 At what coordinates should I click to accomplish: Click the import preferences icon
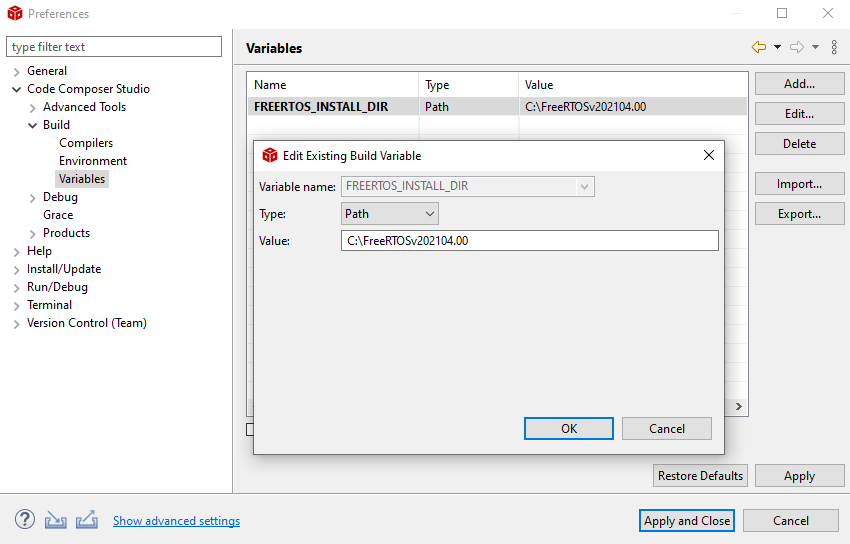pyautogui.click(x=55, y=520)
